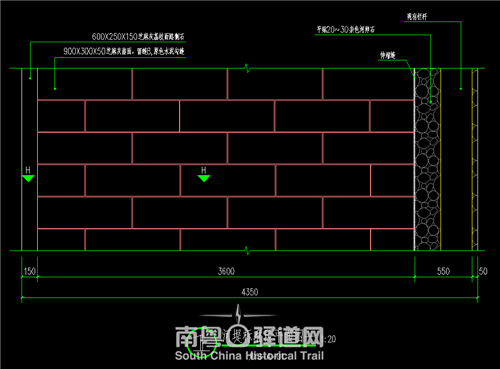
Task: Click the green circle in the title
Action: point(201,342)
